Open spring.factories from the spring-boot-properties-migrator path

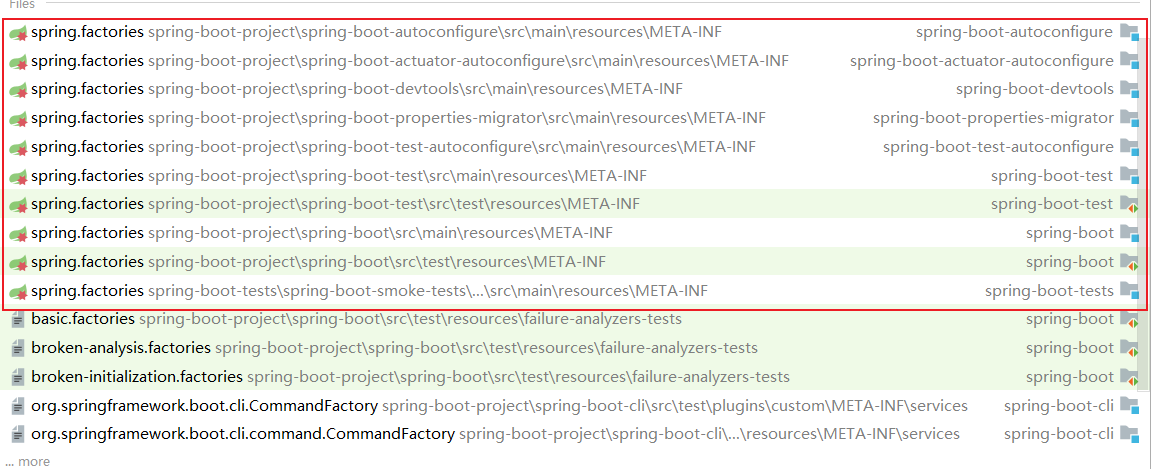click(87, 118)
